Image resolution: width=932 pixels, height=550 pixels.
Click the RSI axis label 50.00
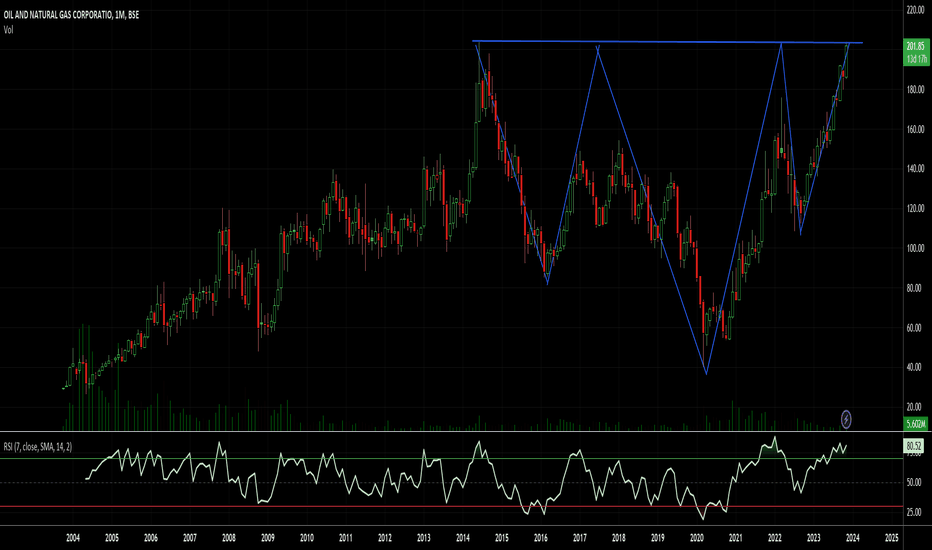point(914,483)
